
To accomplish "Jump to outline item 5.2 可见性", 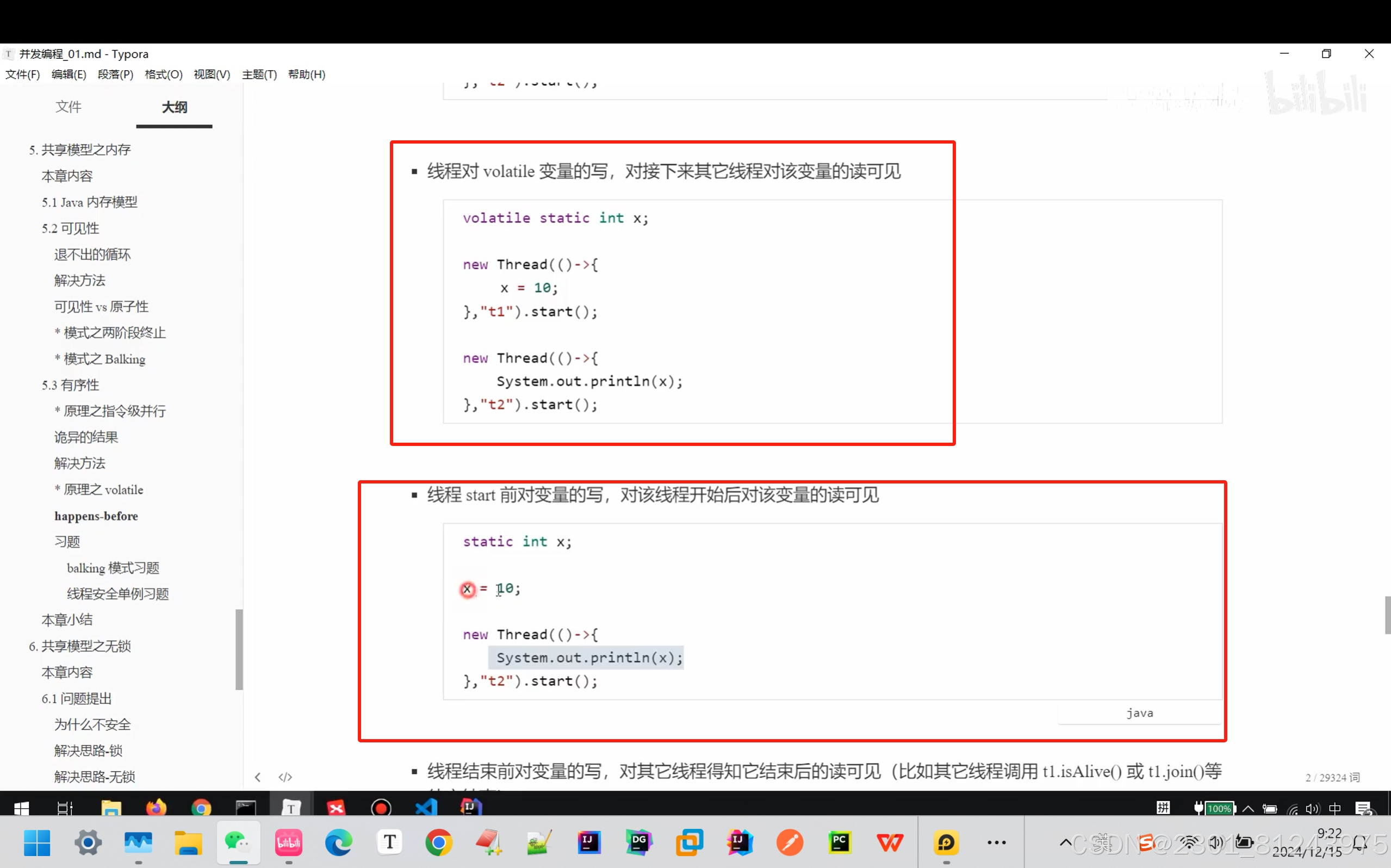I will 70,228.
